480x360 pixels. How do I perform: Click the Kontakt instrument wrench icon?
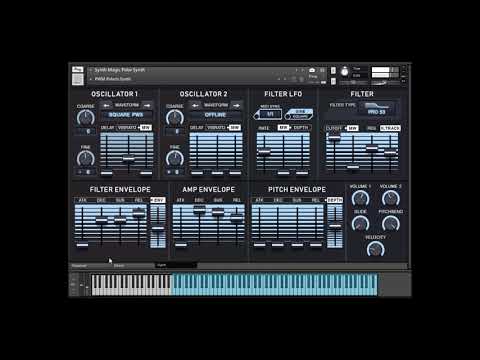pos(77,69)
